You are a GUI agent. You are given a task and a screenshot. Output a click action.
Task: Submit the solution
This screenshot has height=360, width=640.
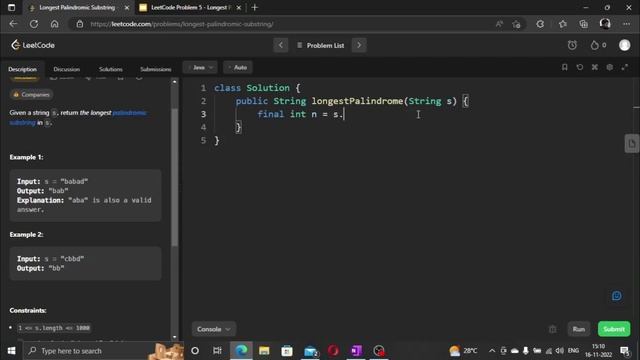(x=614, y=329)
